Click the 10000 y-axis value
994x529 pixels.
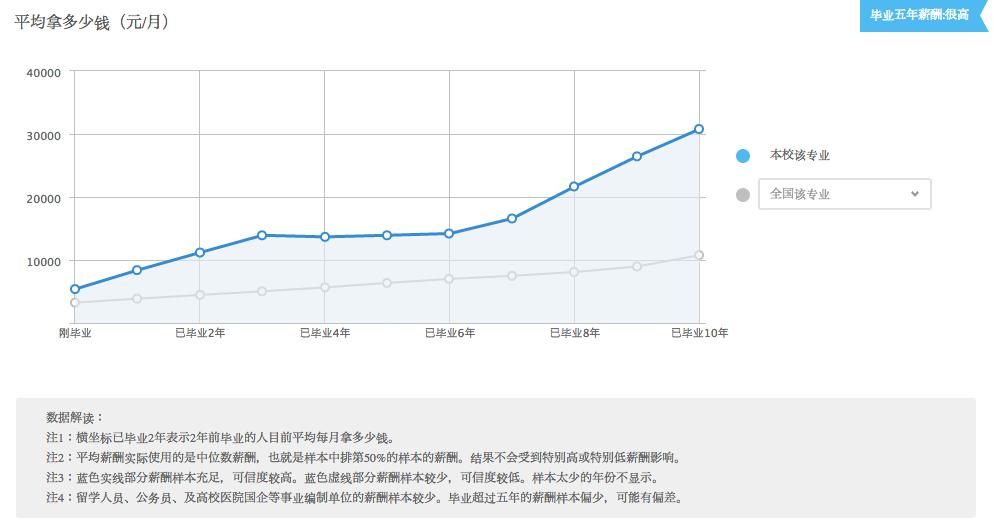point(44,261)
